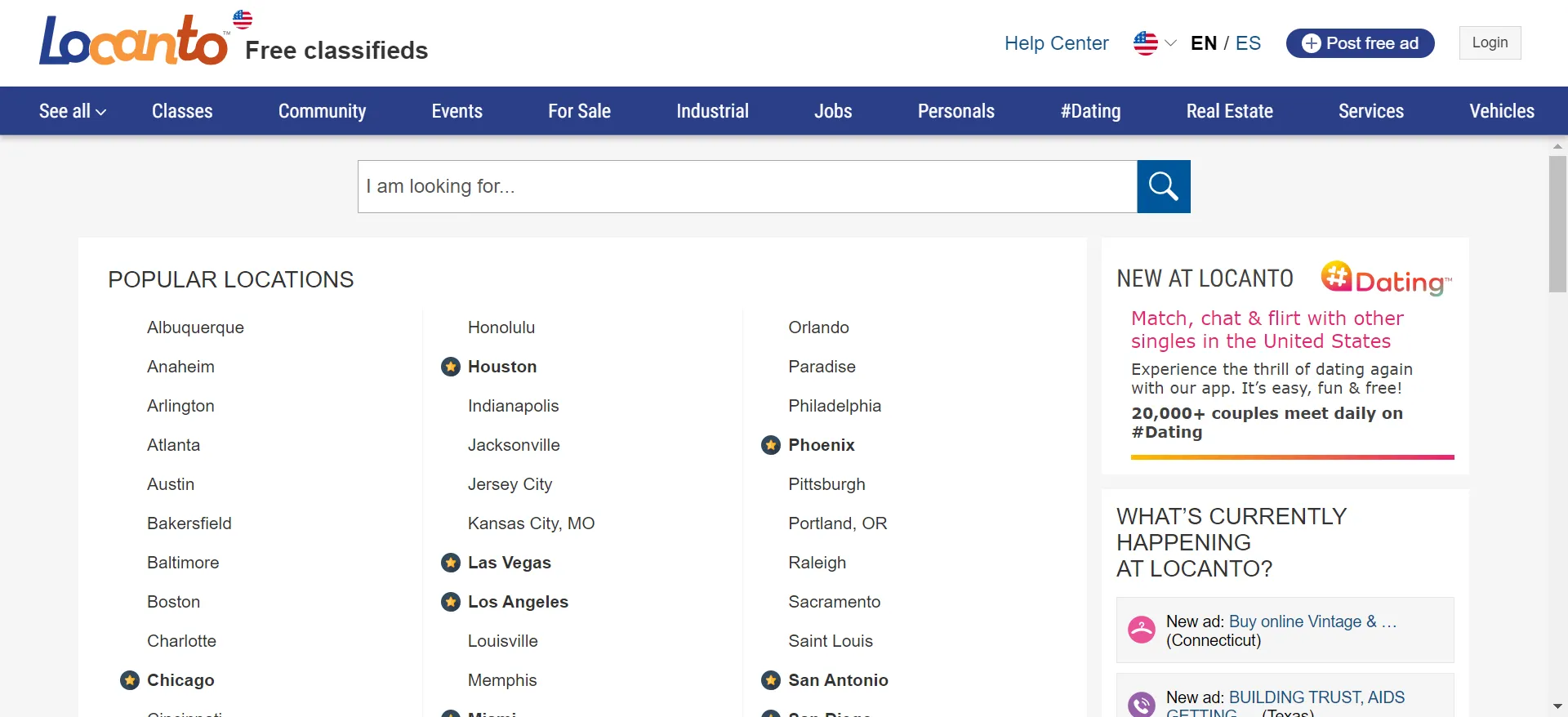The image size is (1568, 717).
Task: Open the Anaheim location
Action: click(x=180, y=367)
